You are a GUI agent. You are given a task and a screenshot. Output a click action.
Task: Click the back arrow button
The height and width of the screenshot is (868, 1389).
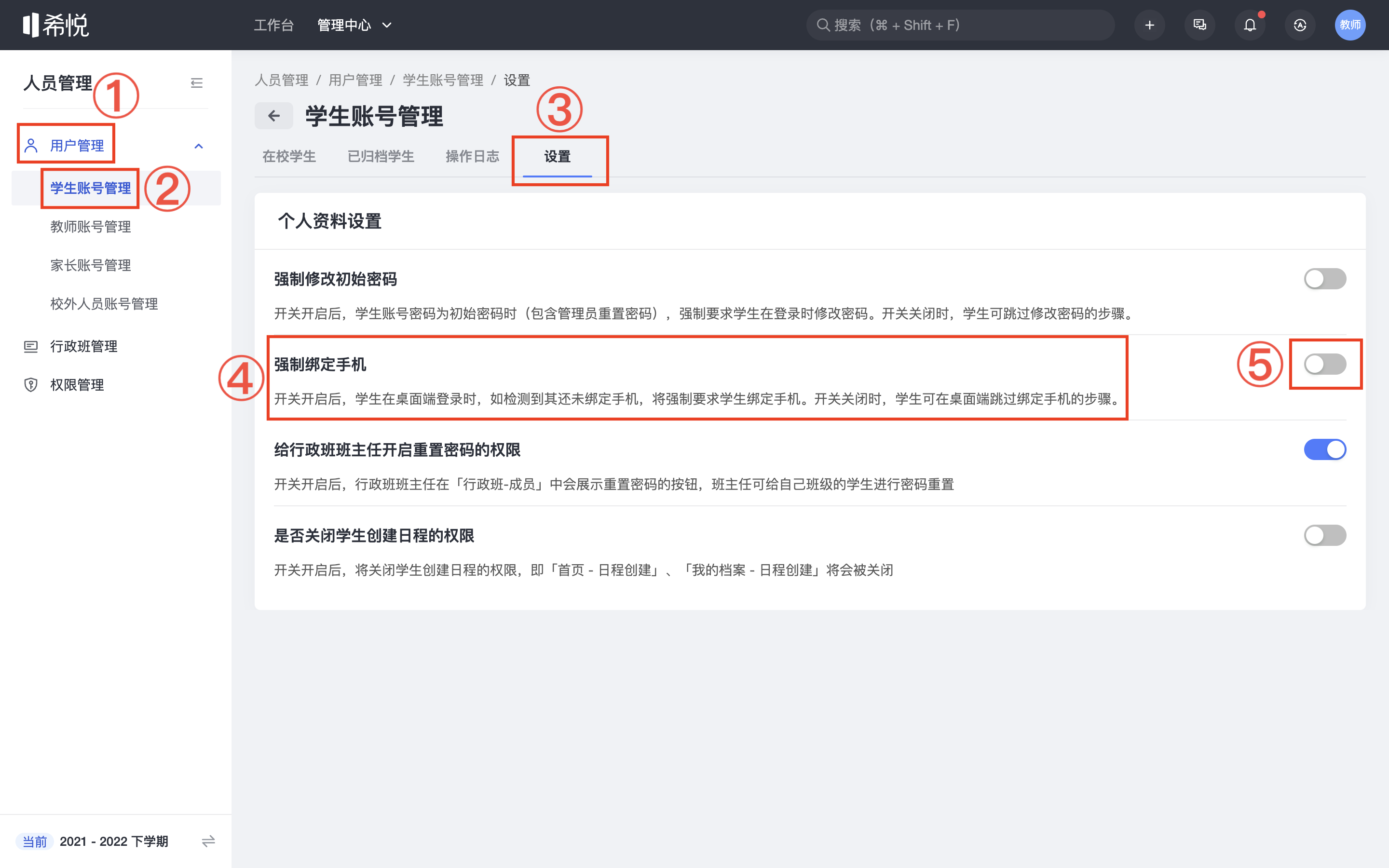click(274, 116)
